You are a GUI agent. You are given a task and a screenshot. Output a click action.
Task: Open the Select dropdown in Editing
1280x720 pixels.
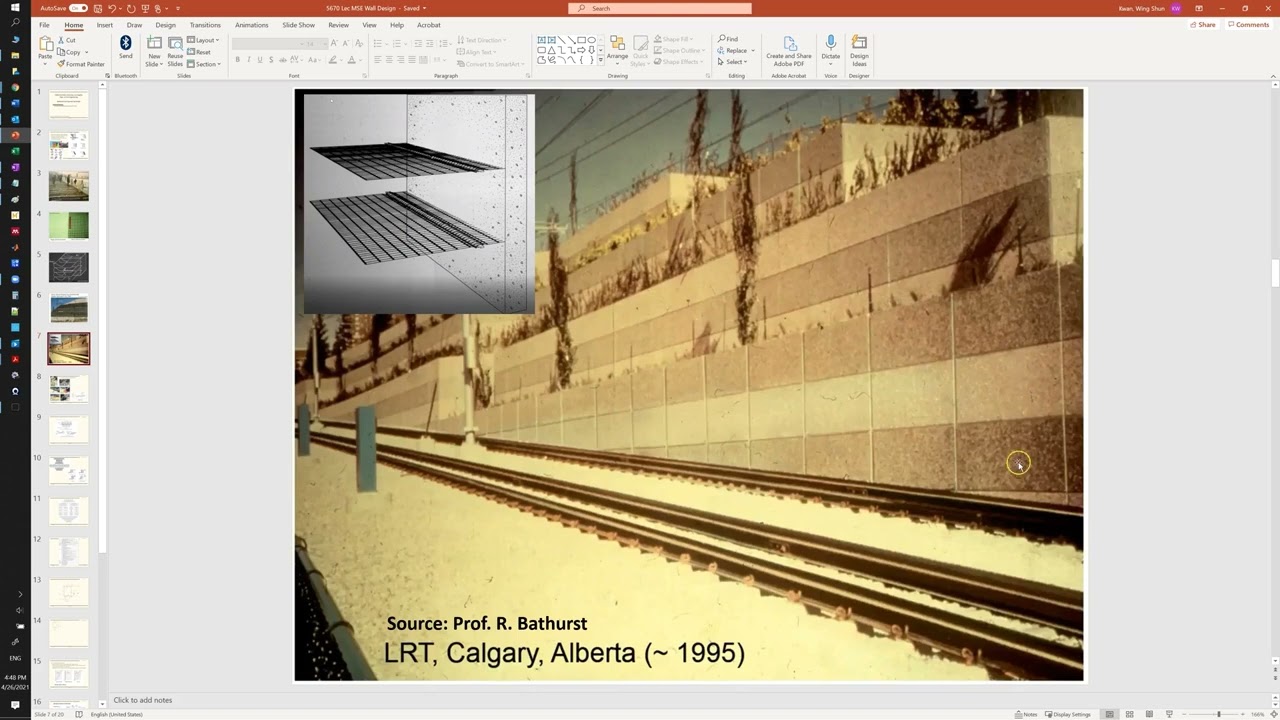(733, 62)
